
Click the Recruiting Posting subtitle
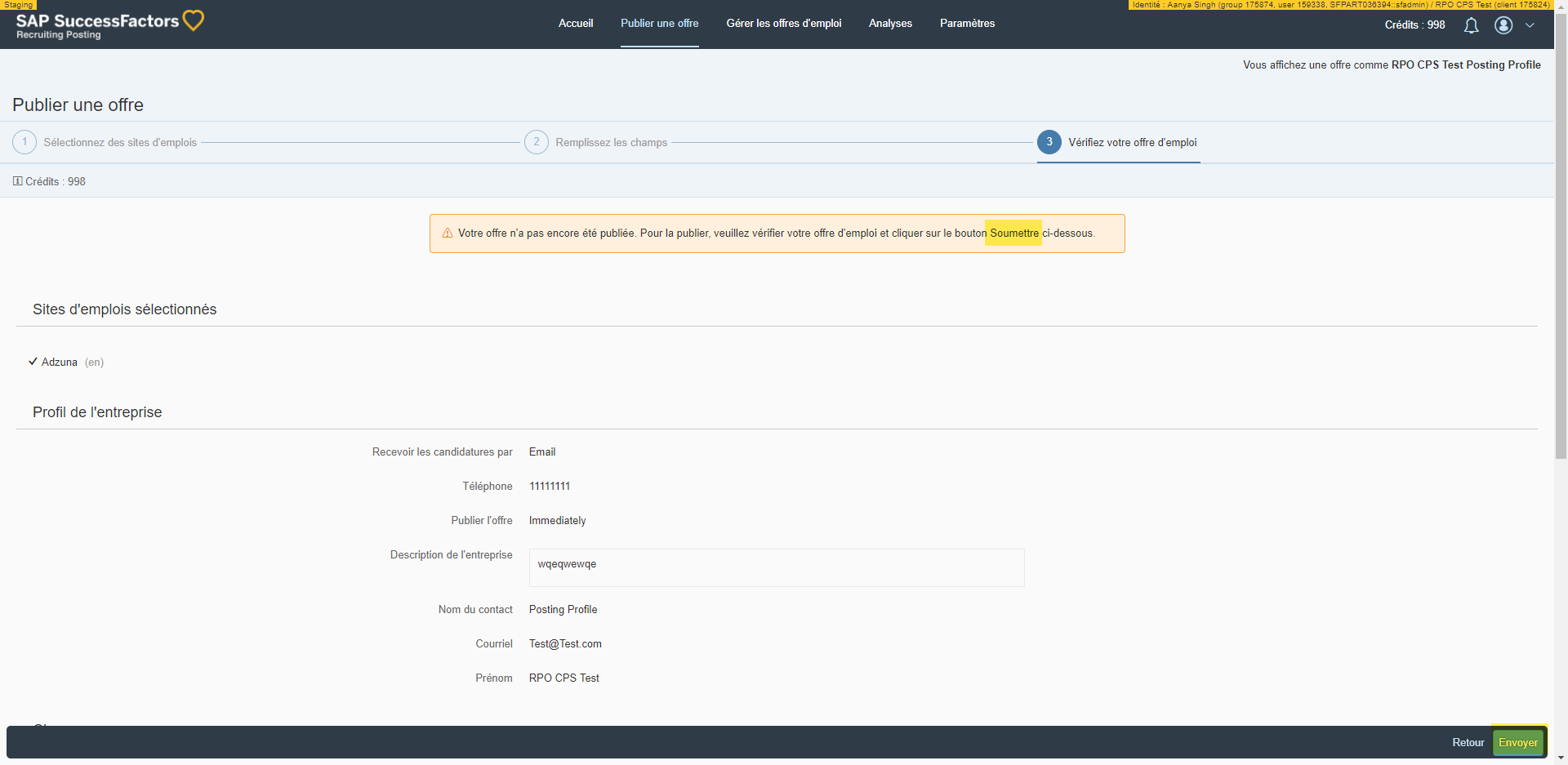point(59,35)
